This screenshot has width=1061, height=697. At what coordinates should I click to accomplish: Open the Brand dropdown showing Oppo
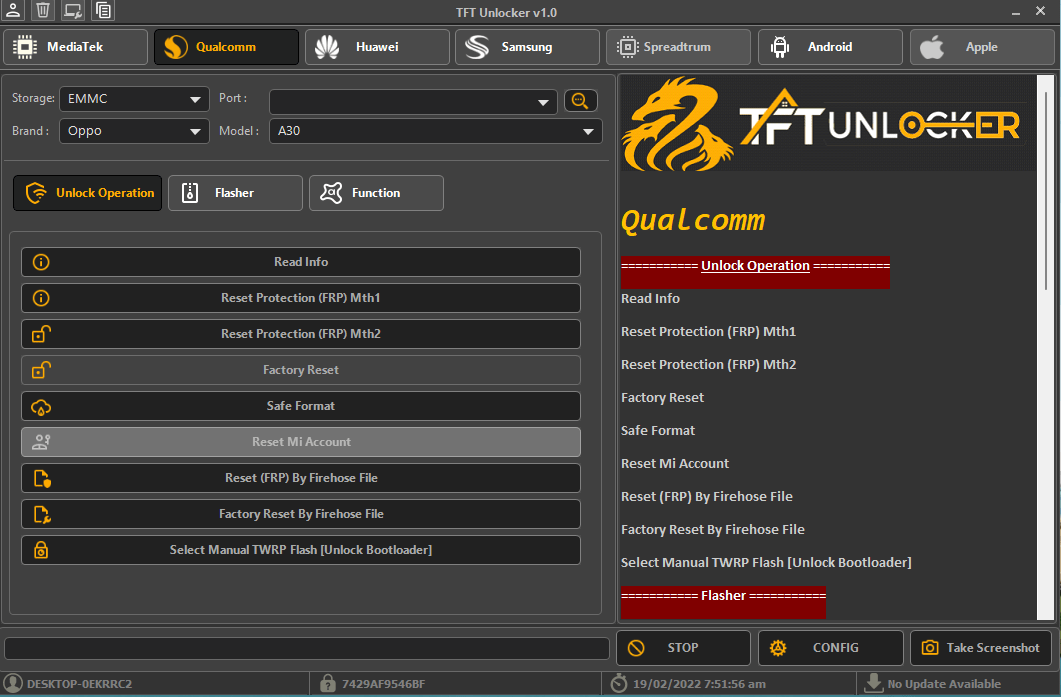(133, 131)
